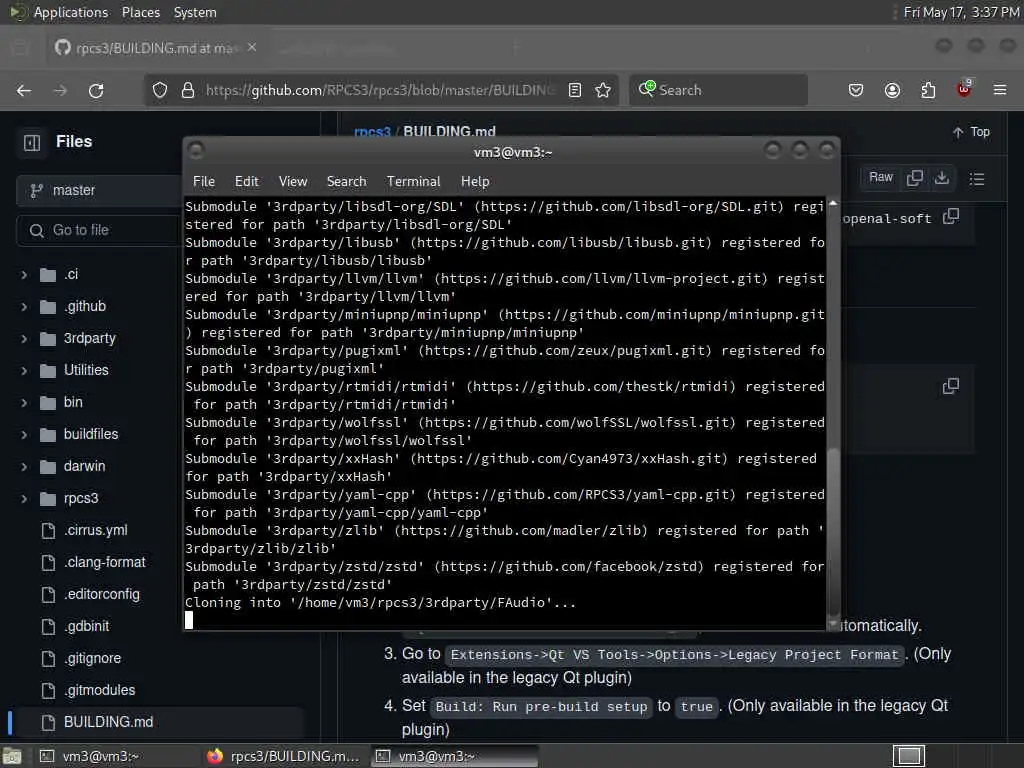Expand the 3rdparty folder
This screenshot has width=1024, height=768.
[x=24, y=339]
